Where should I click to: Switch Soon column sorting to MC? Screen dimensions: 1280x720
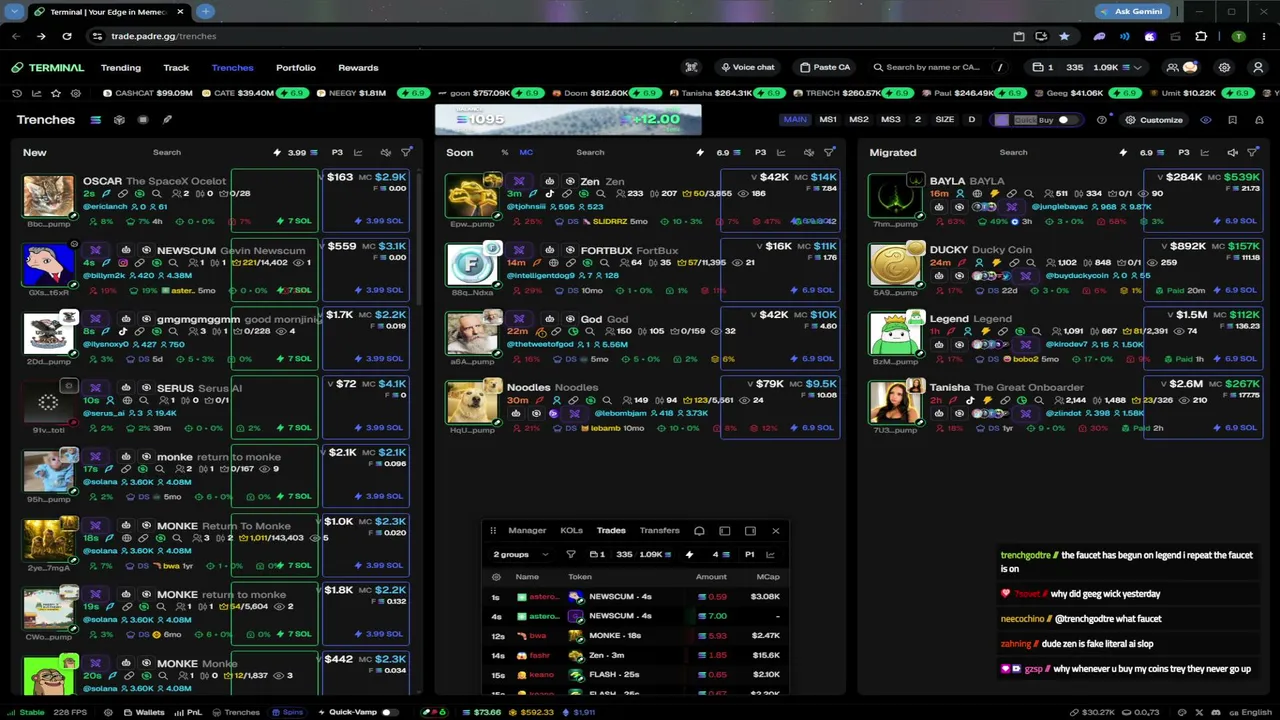(526, 153)
